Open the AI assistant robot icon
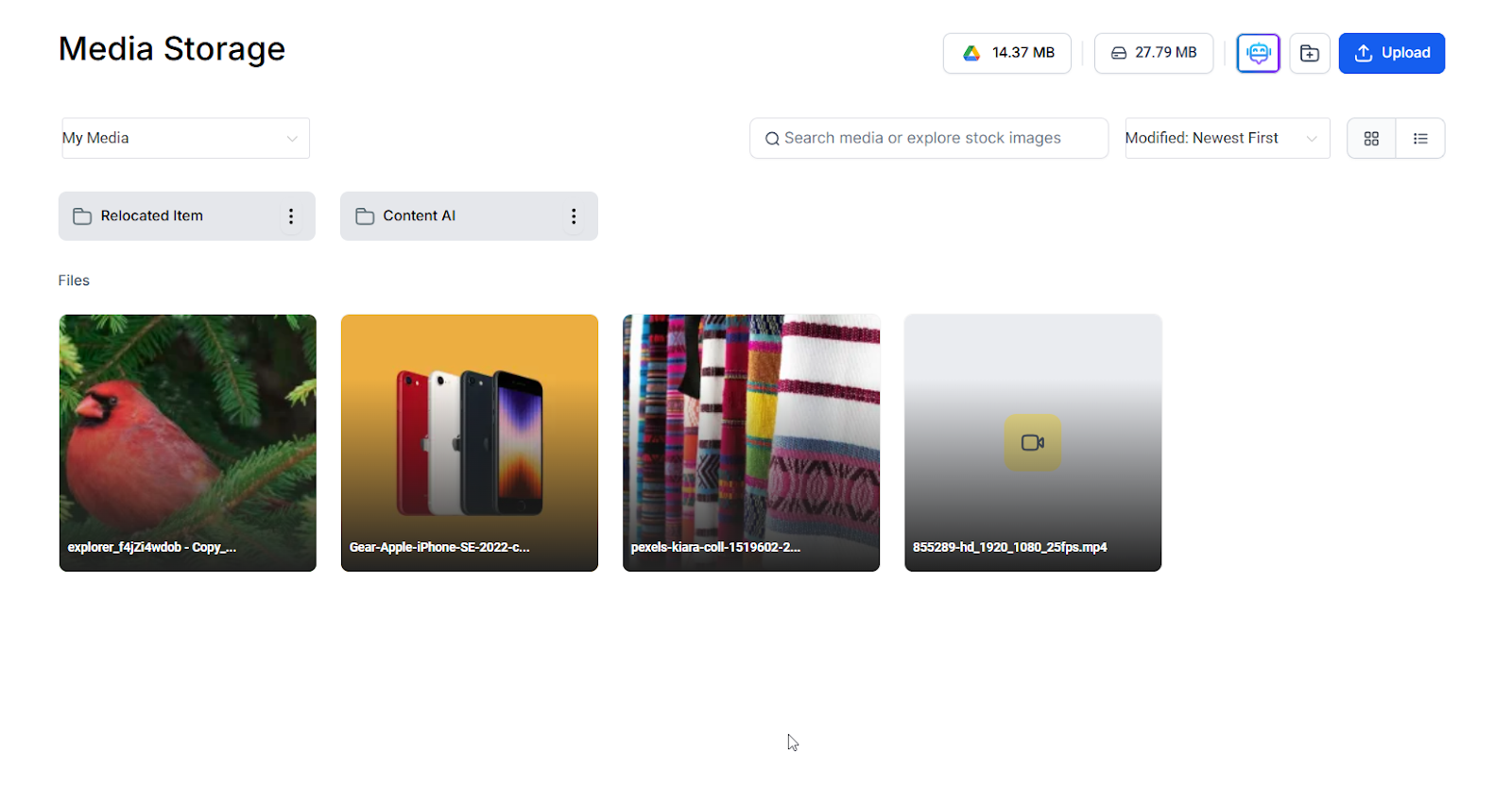 pos(1258,53)
